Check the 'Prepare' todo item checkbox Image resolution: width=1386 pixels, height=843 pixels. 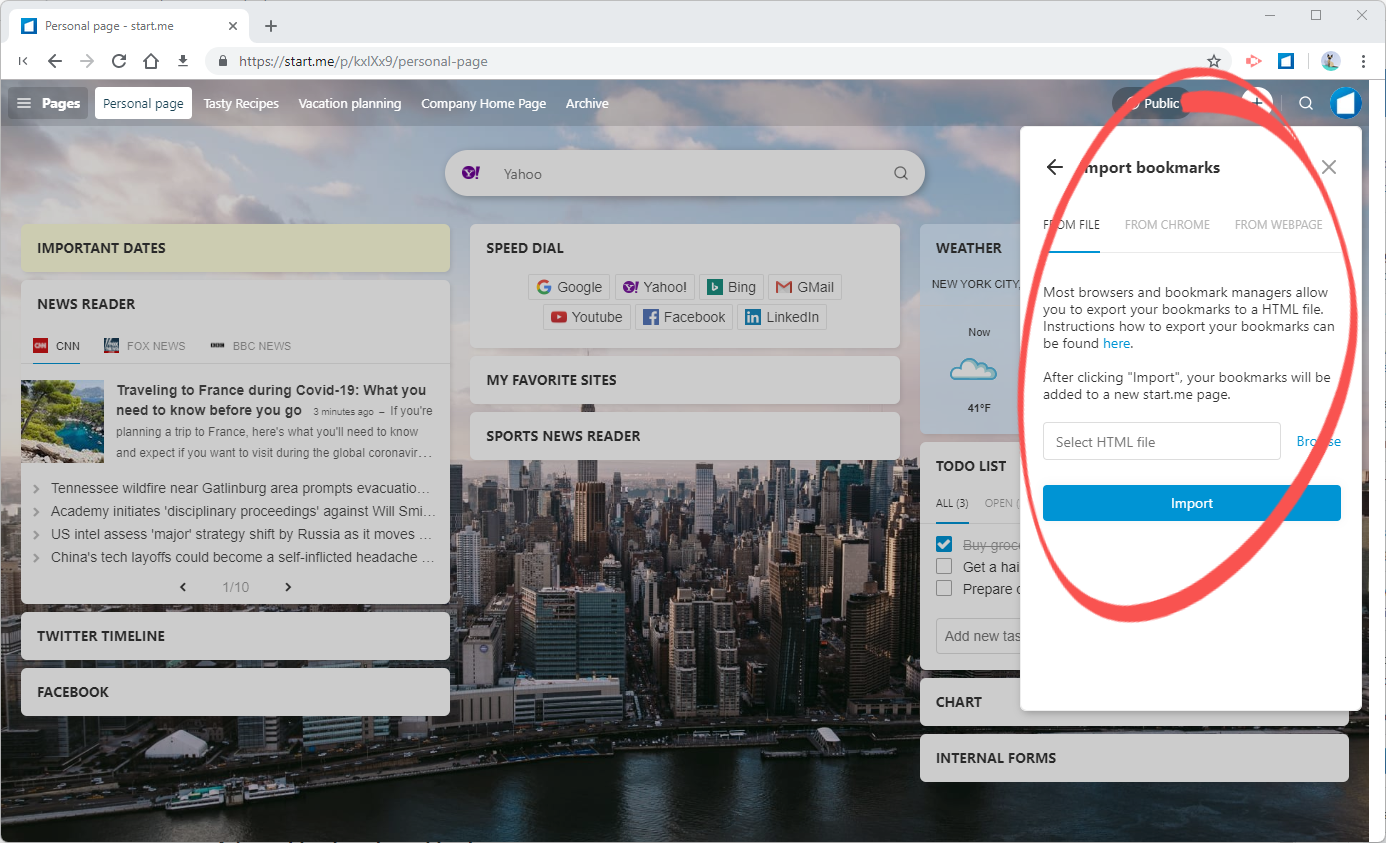tap(943, 589)
